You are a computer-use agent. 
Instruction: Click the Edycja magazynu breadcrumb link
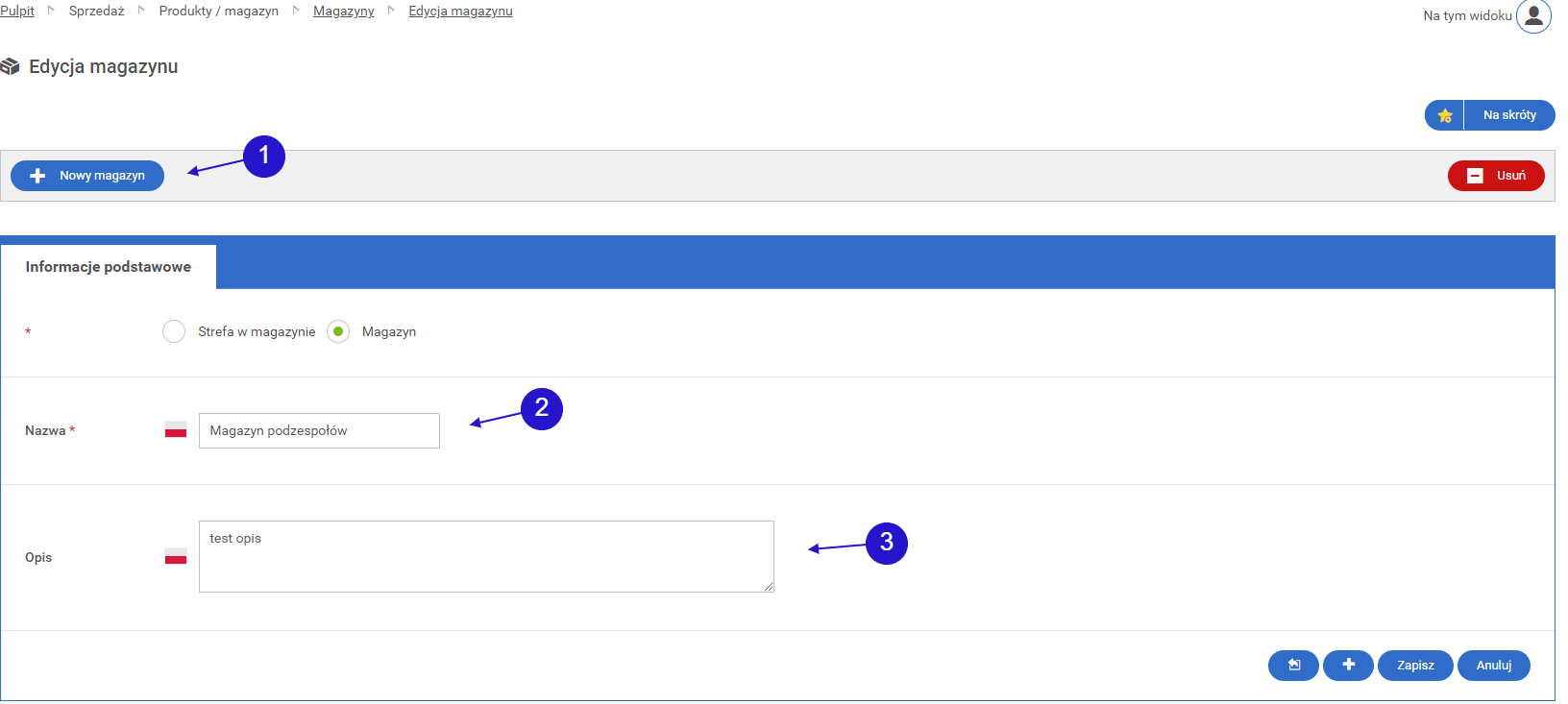pos(460,11)
